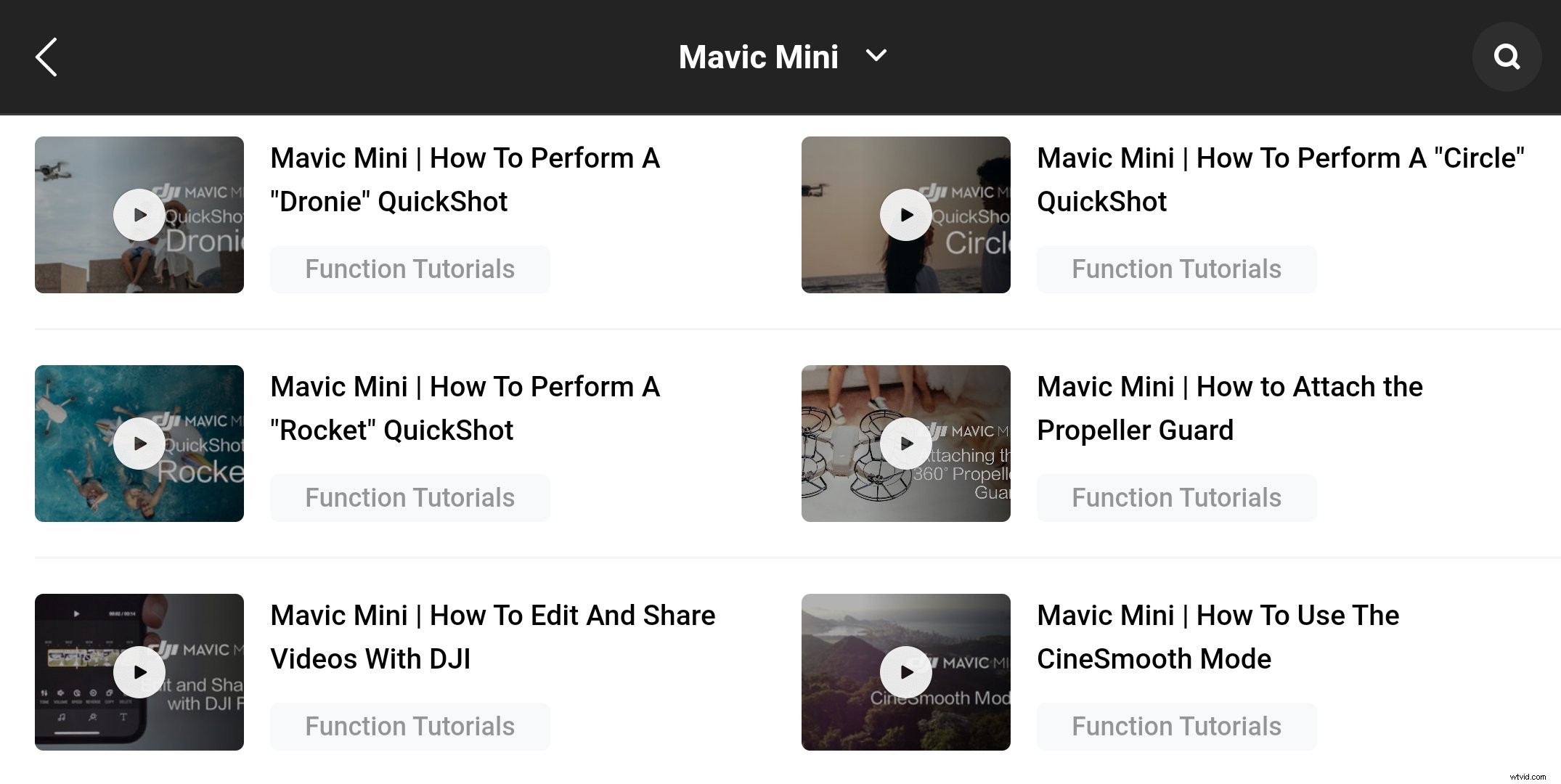This screenshot has width=1561, height=784.
Task: Play the "Circle" QuickShot video
Action: coord(905,215)
